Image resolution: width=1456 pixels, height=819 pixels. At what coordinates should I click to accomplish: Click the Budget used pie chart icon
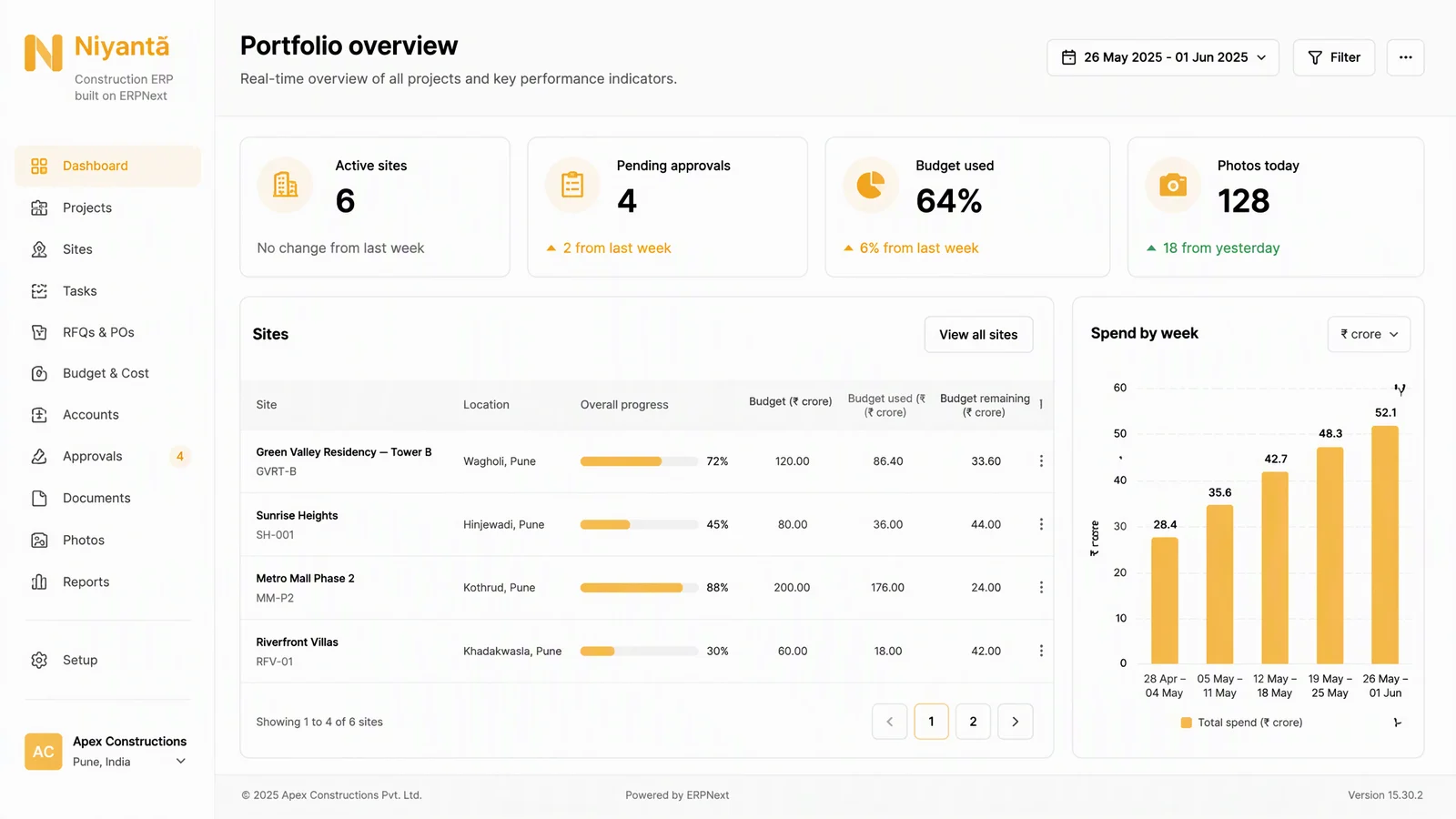[x=871, y=185]
